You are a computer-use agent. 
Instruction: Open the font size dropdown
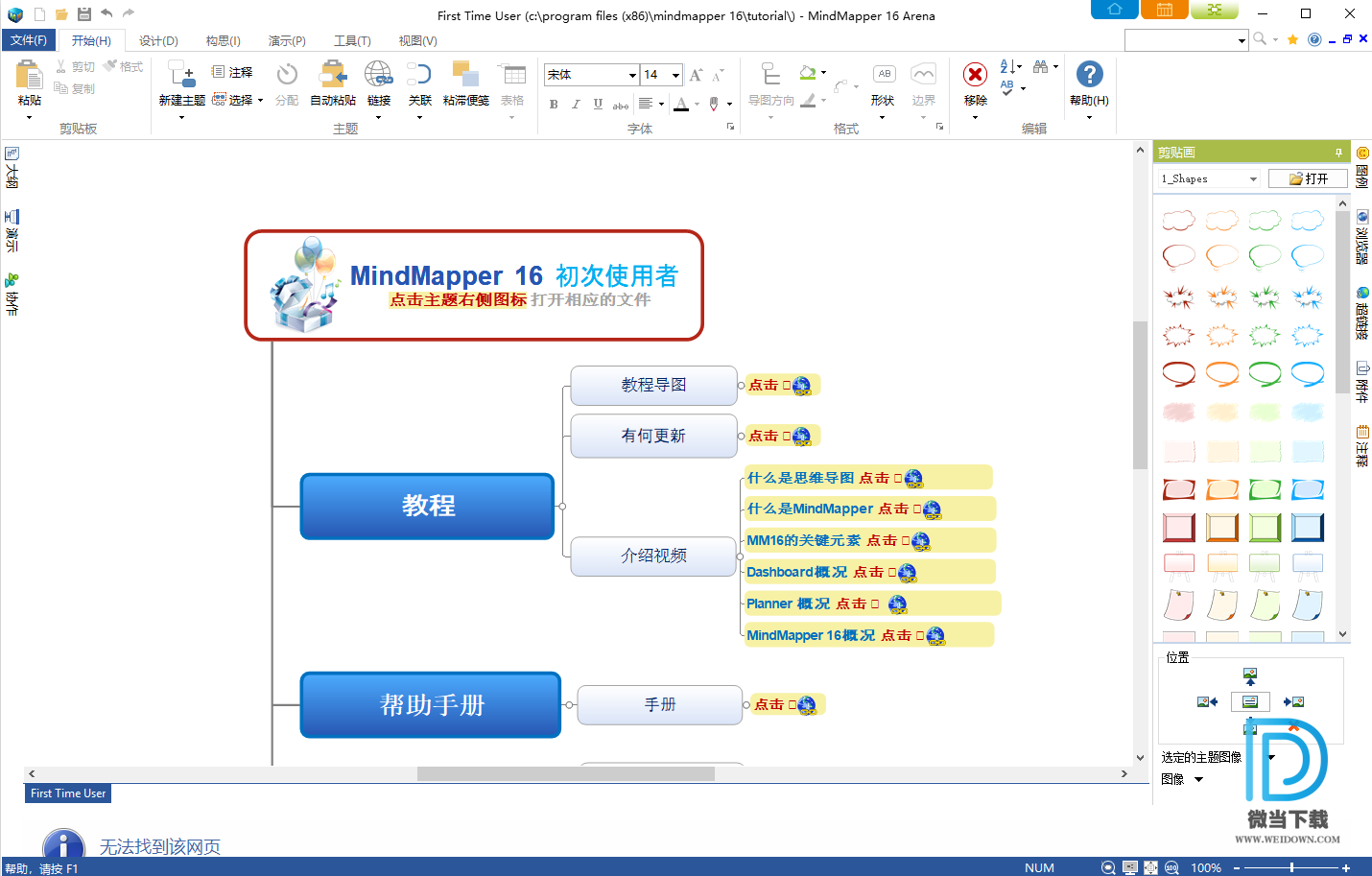point(675,75)
